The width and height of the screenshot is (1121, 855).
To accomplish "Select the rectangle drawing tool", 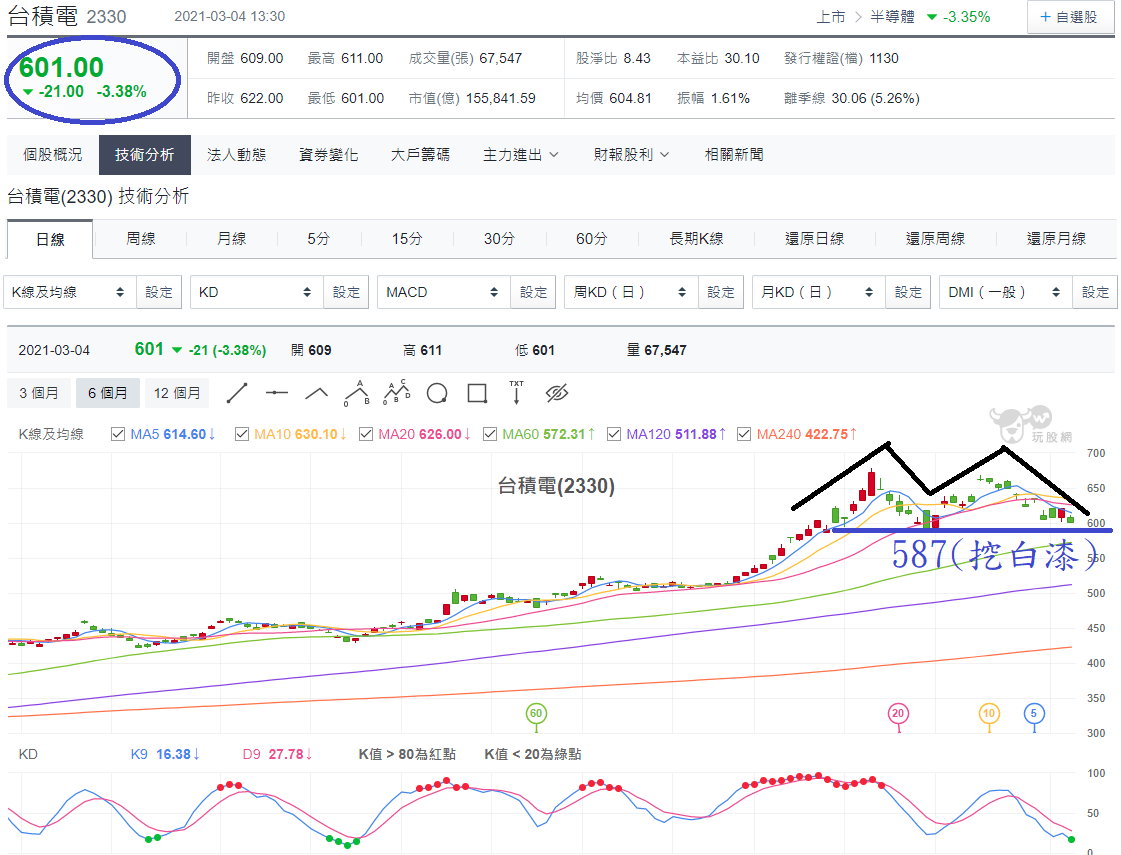I will (477, 393).
